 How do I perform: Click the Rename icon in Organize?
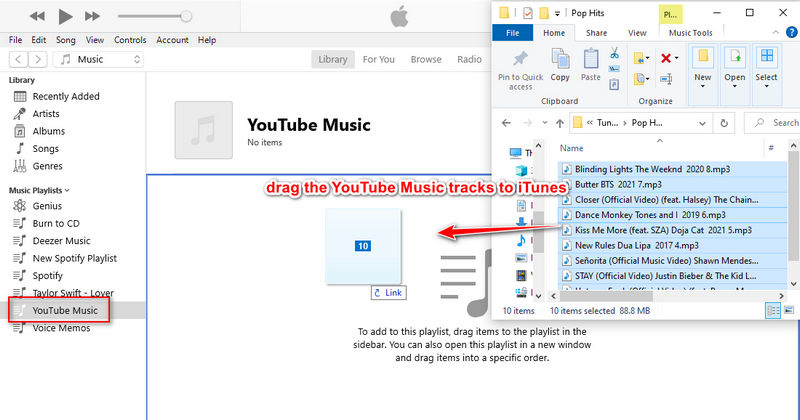click(666, 79)
